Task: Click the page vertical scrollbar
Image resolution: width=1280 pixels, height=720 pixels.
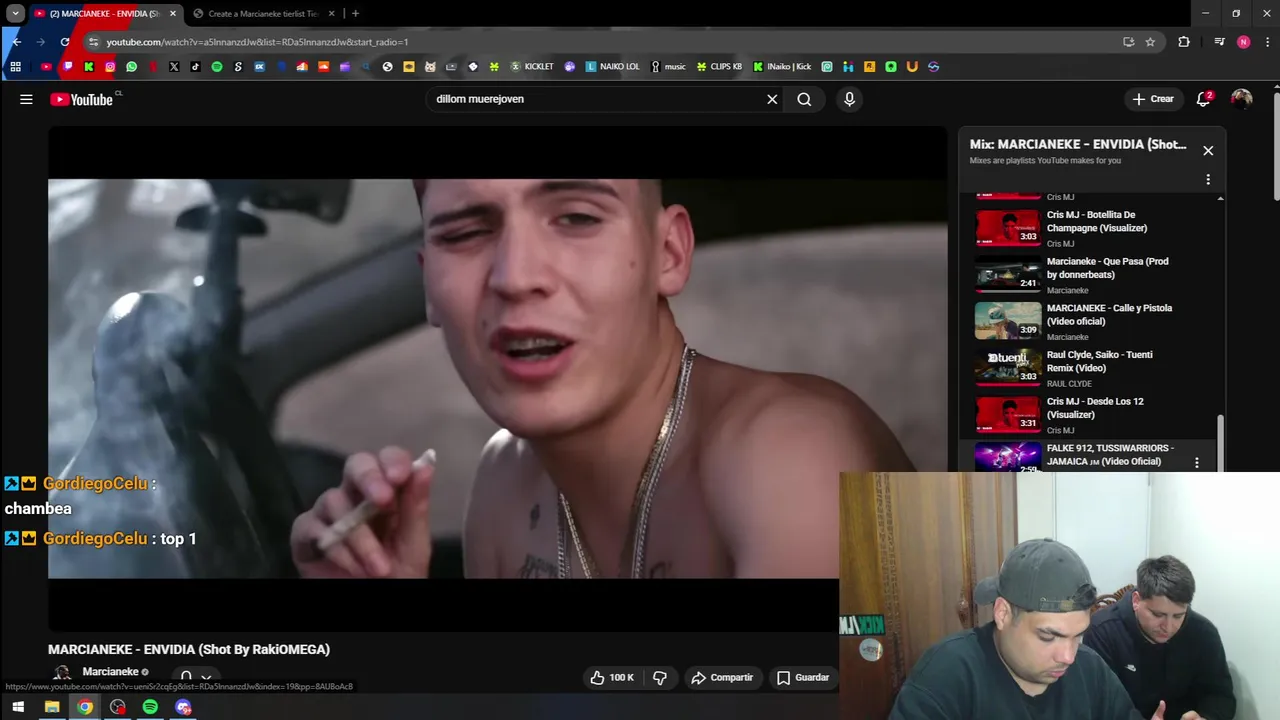Action: click(x=1275, y=145)
